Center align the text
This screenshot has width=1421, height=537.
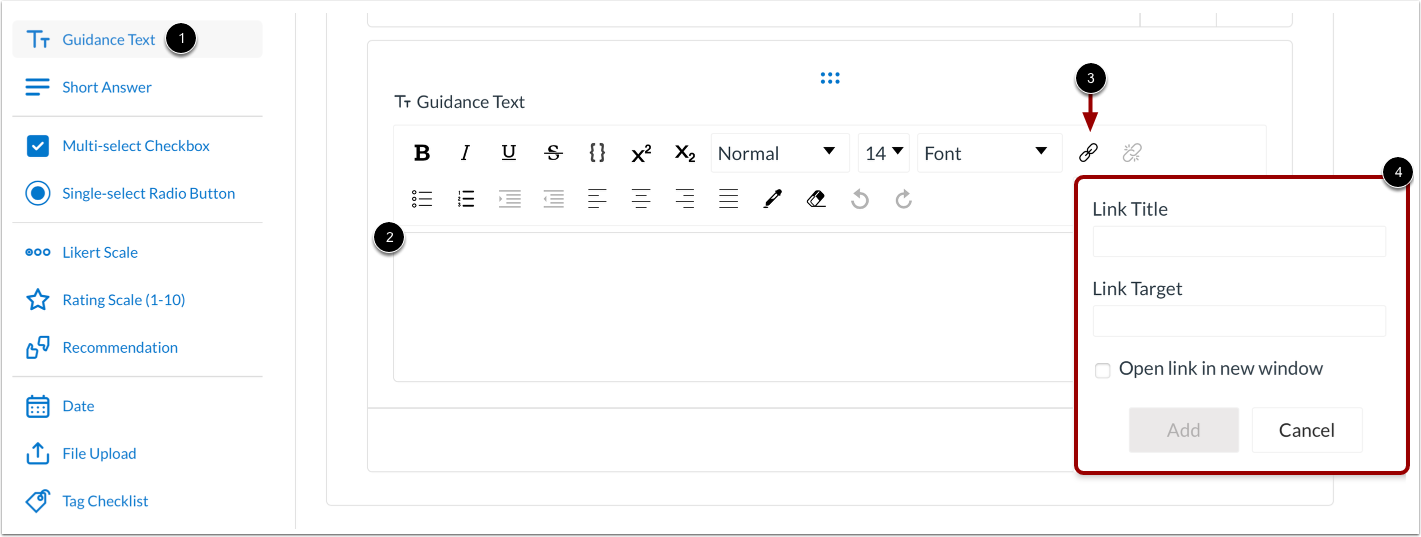[x=641, y=199]
